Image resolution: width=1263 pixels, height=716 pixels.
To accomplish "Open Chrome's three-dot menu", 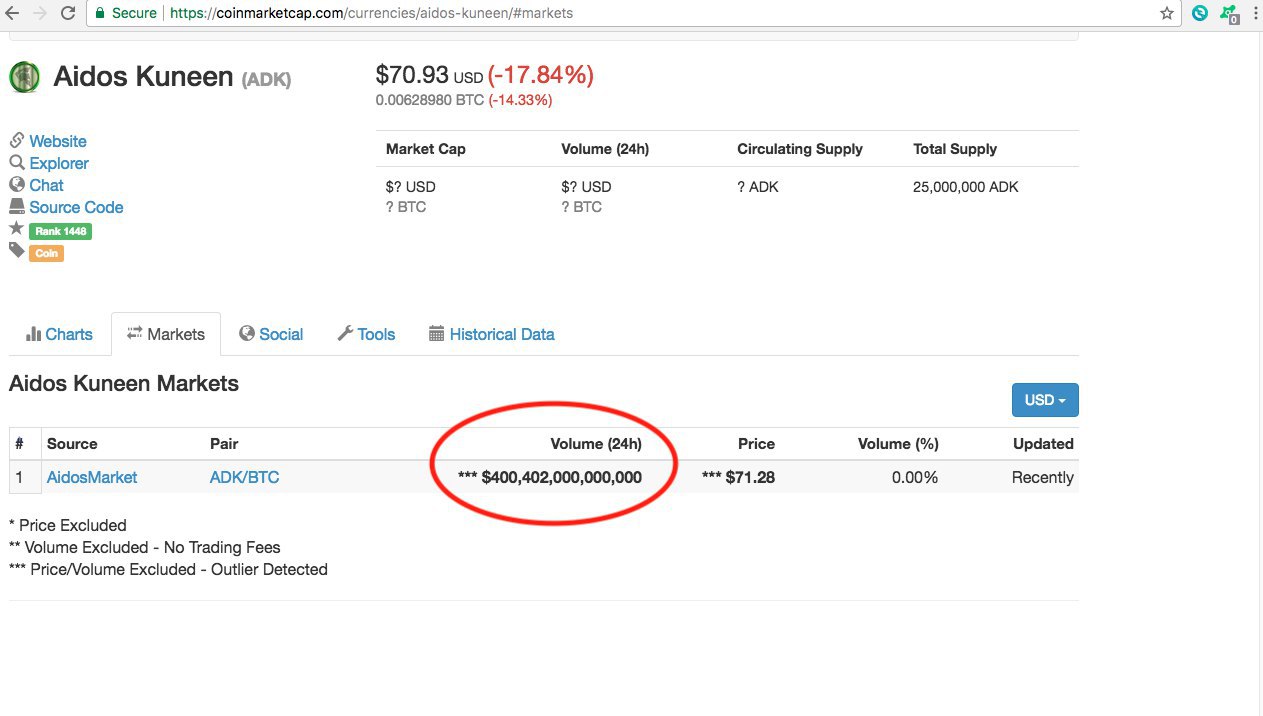I will pos(1255,14).
